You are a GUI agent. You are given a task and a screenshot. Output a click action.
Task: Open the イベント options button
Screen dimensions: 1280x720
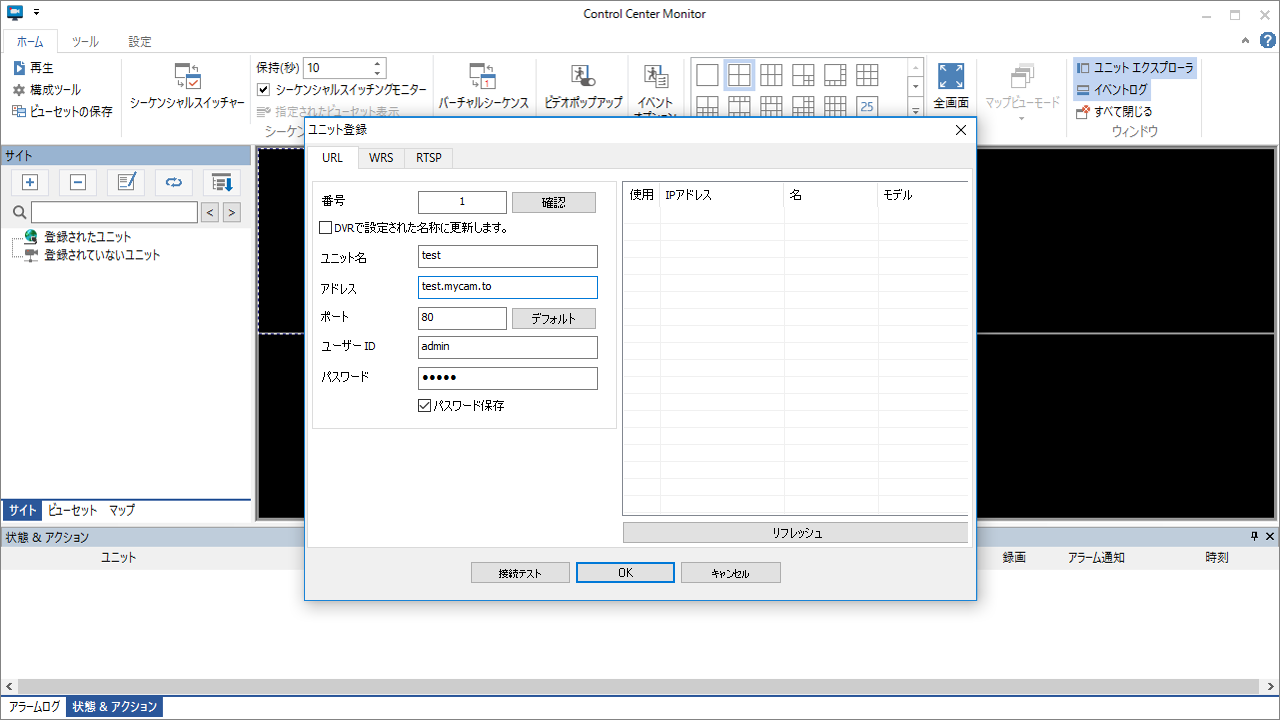point(655,90)
